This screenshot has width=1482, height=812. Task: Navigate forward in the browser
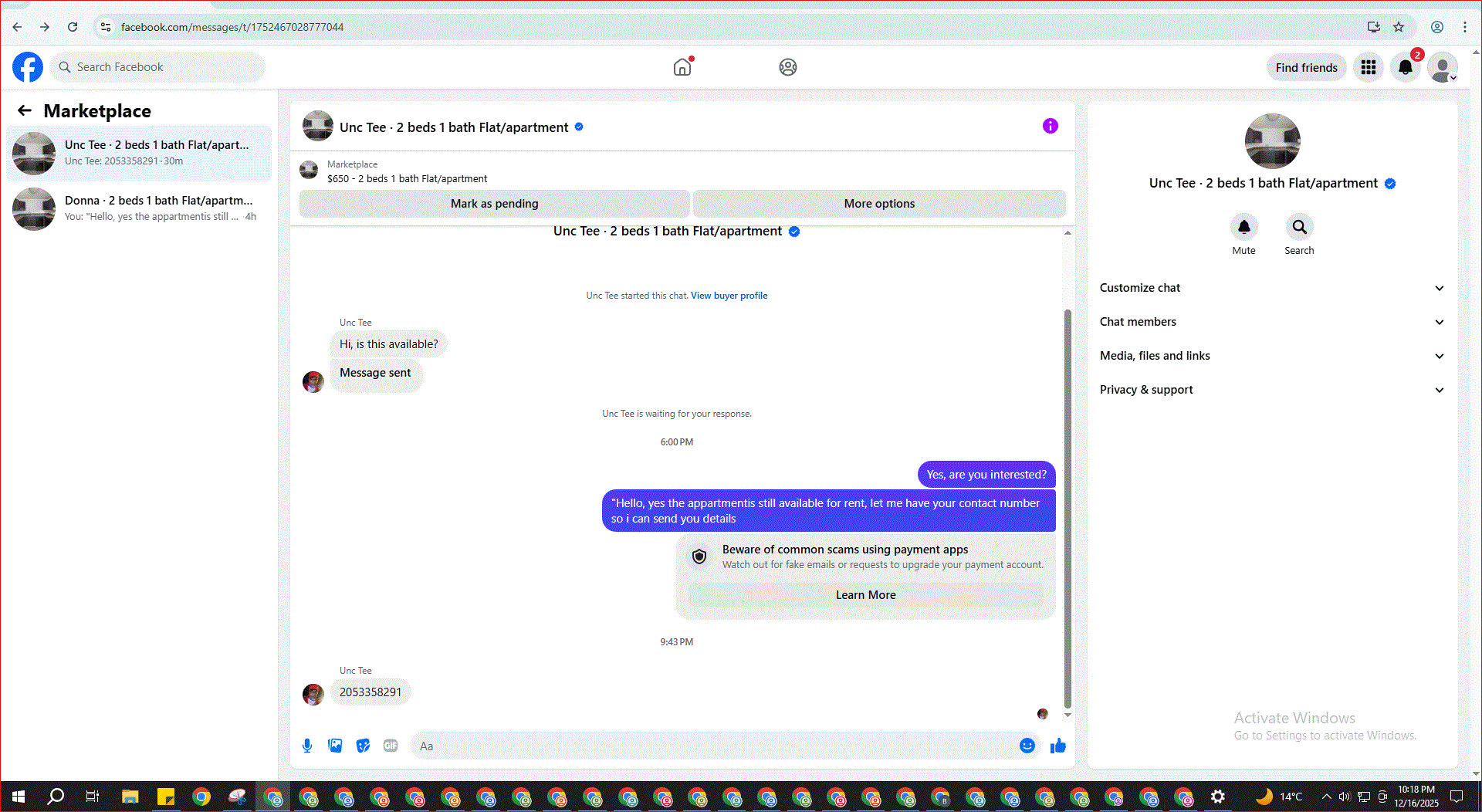coord(45,27)
